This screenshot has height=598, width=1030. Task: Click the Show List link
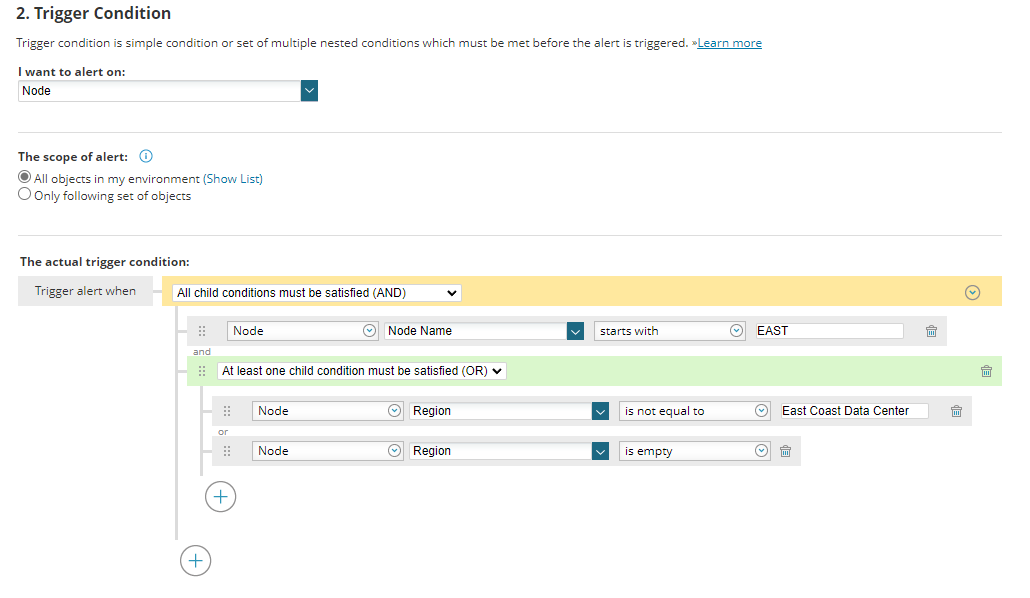(x=233, y=179)
